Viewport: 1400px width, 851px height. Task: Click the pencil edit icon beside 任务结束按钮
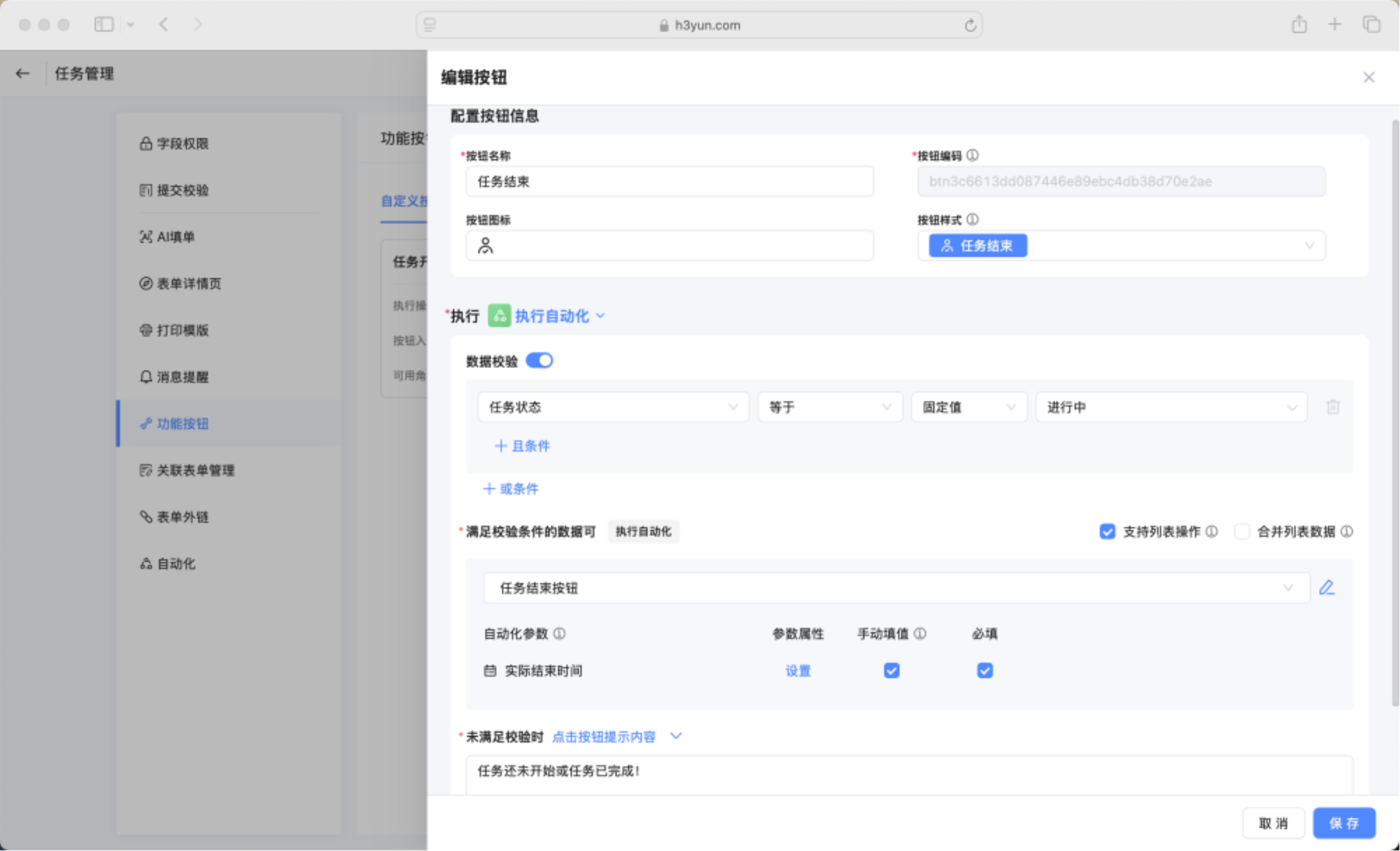(1327, 587)
